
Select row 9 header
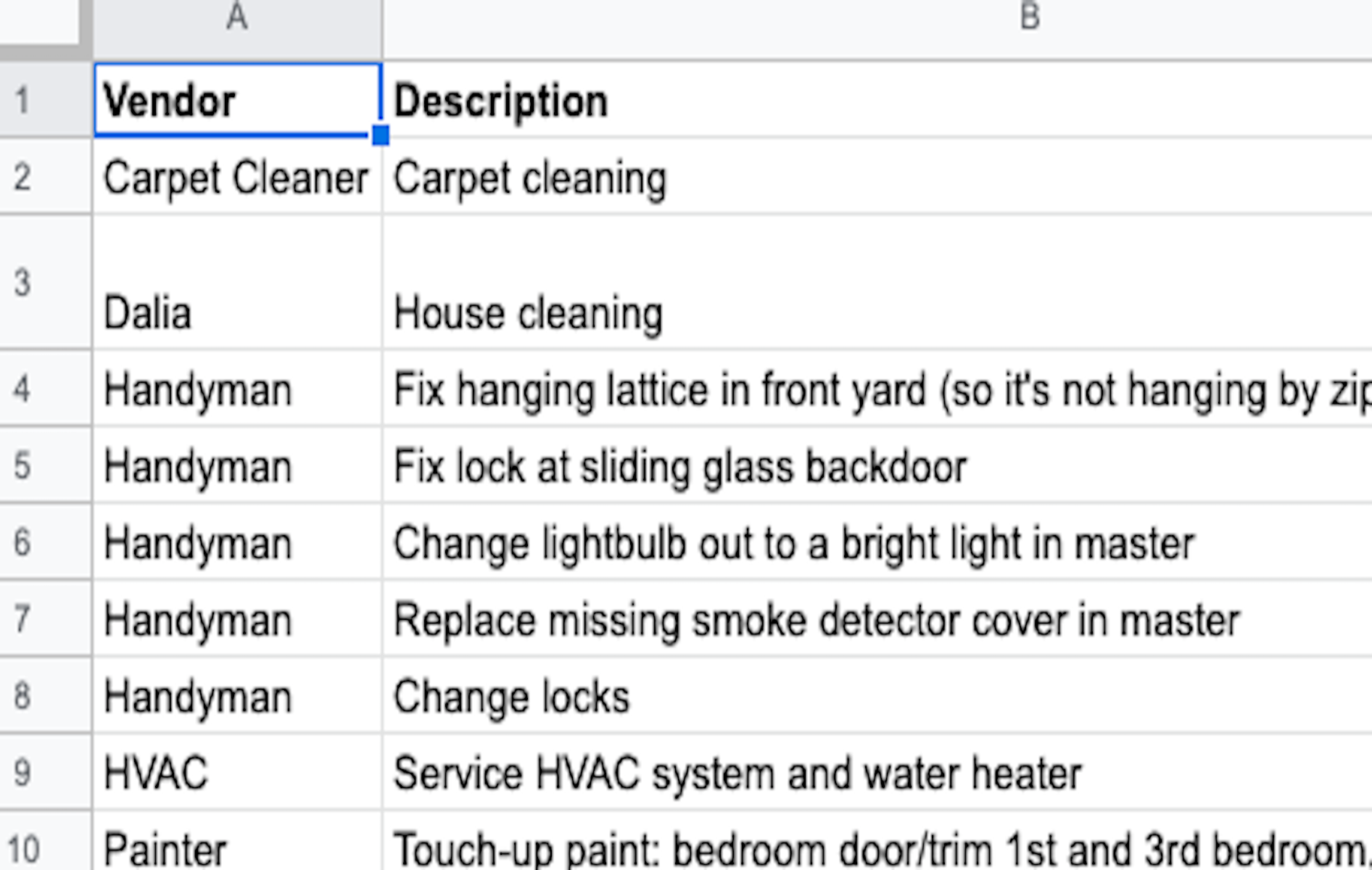click(45, 771)
